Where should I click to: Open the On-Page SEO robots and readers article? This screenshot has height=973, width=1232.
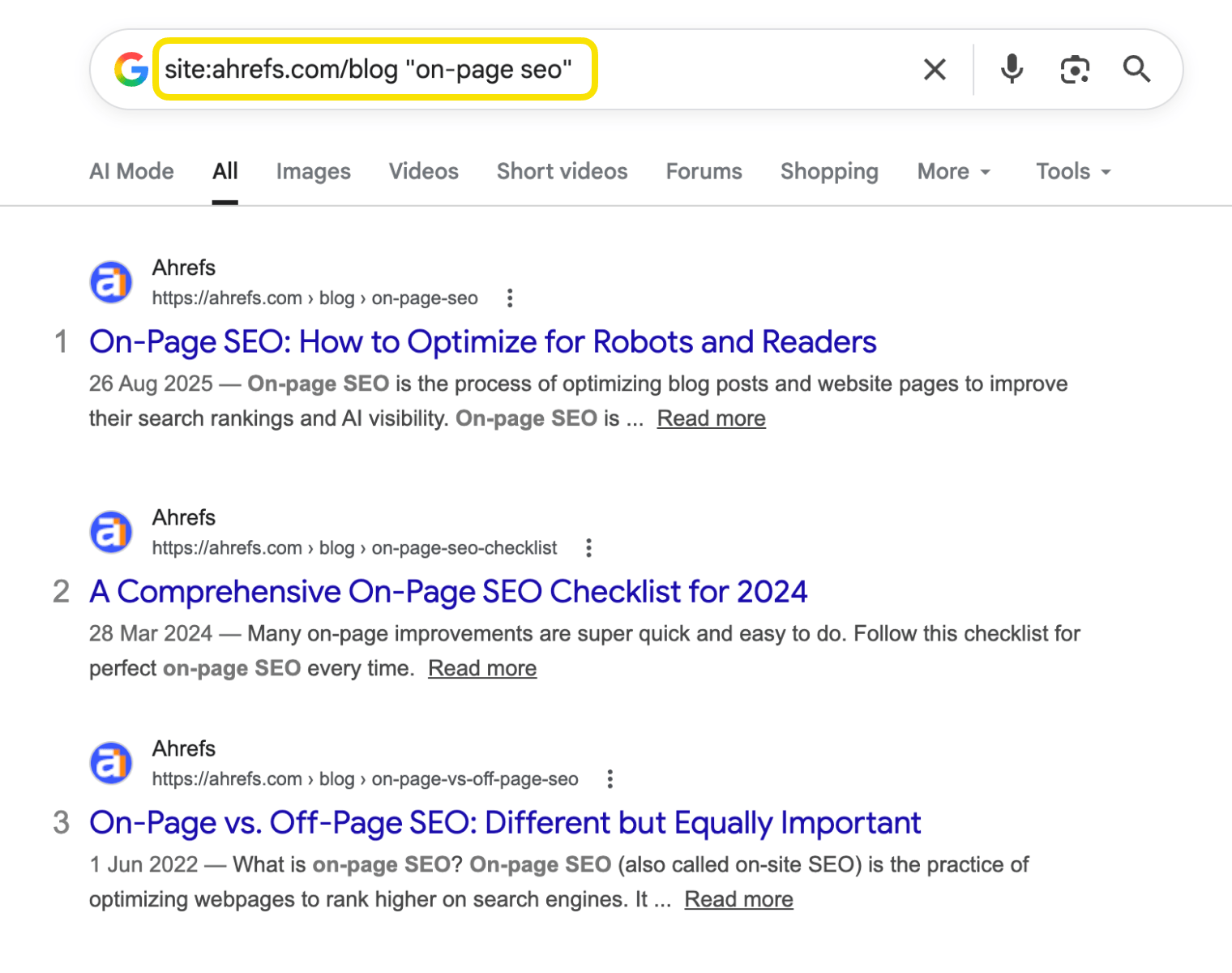pyautogui.click(x=482, y=341)
